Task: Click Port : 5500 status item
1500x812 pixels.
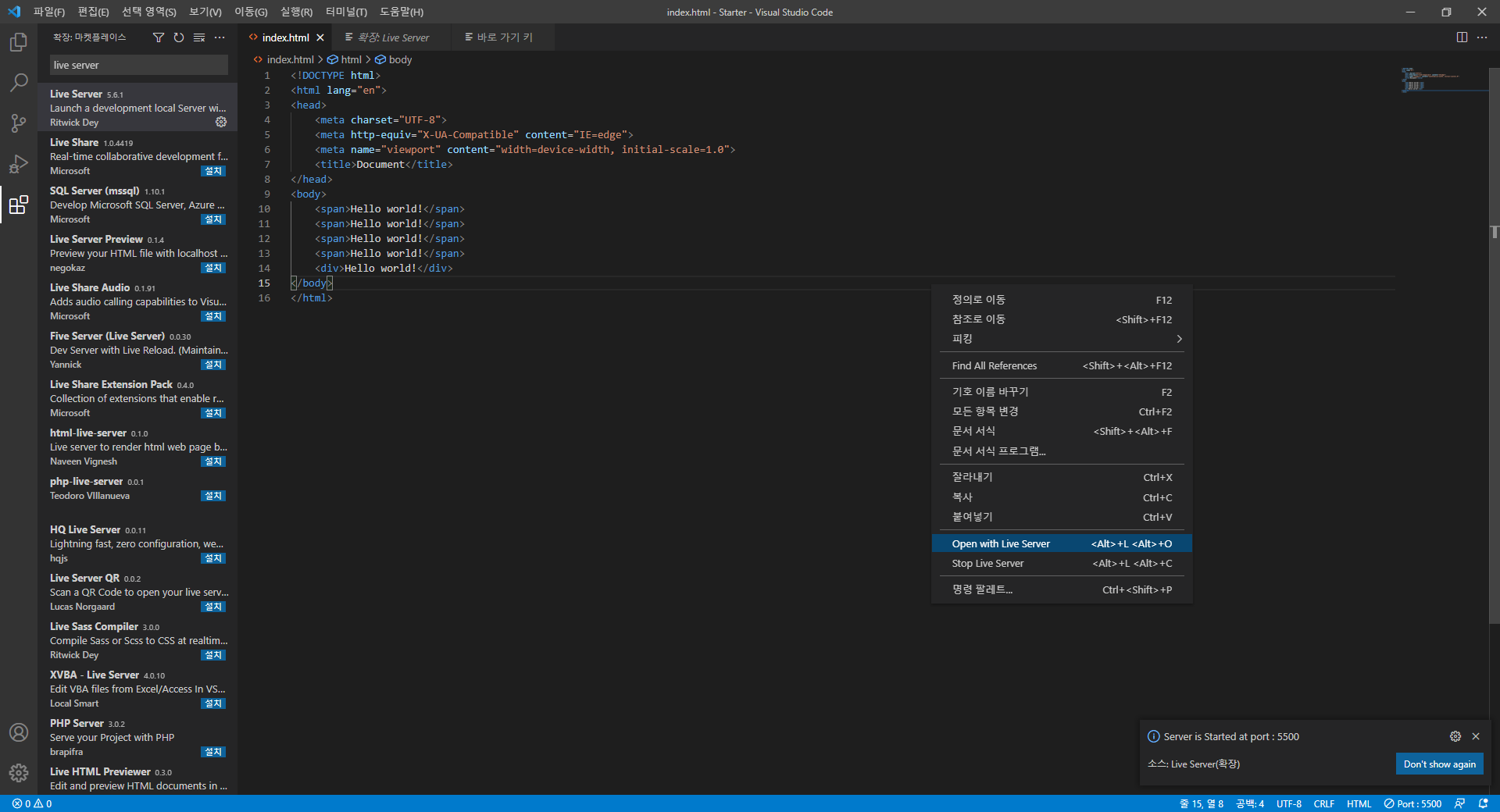Action: [x=1412, y=803]
